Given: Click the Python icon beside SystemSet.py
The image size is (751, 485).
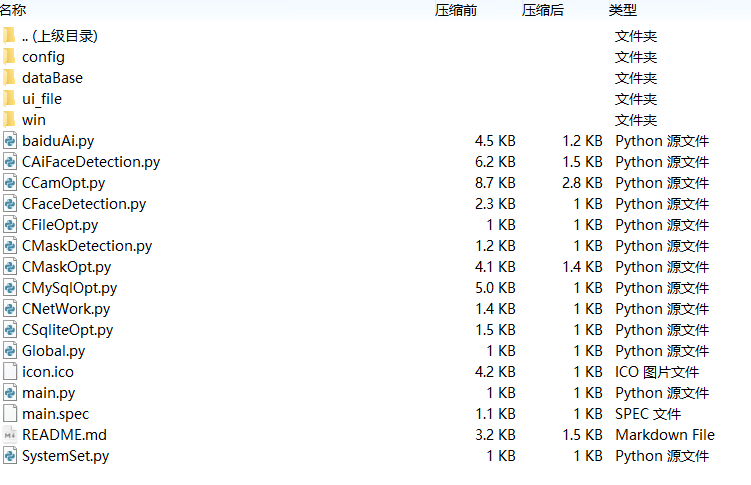Looking at the screenshot, I should [10, 456].
